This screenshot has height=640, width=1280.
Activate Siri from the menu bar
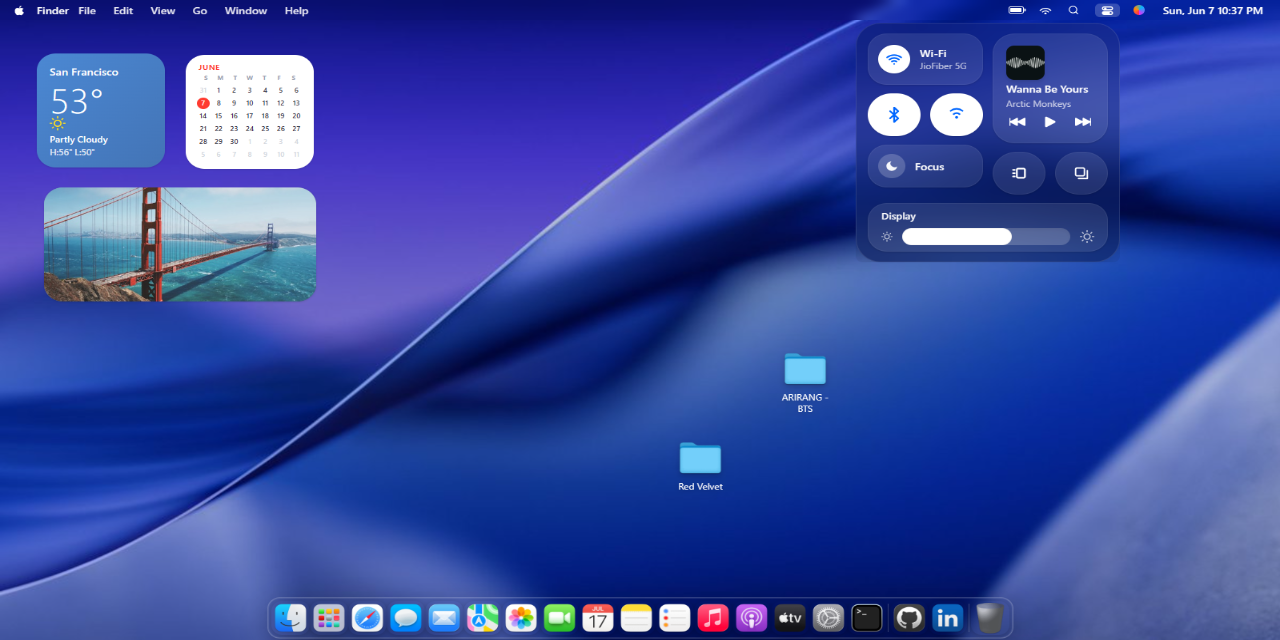[1139, 10]
